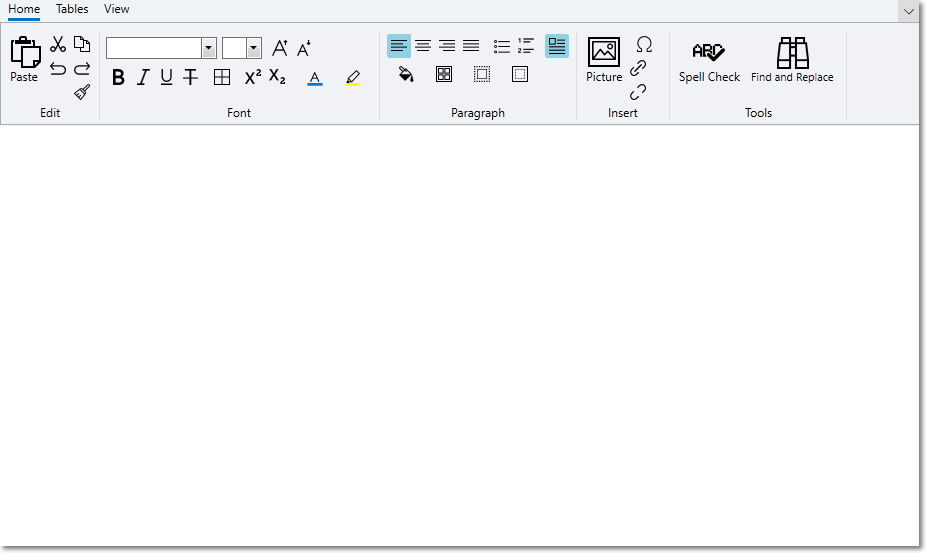This screenshot has height=553, width=926.
Task: Toggle Italic formatting
Action: [x=143, y=77]
